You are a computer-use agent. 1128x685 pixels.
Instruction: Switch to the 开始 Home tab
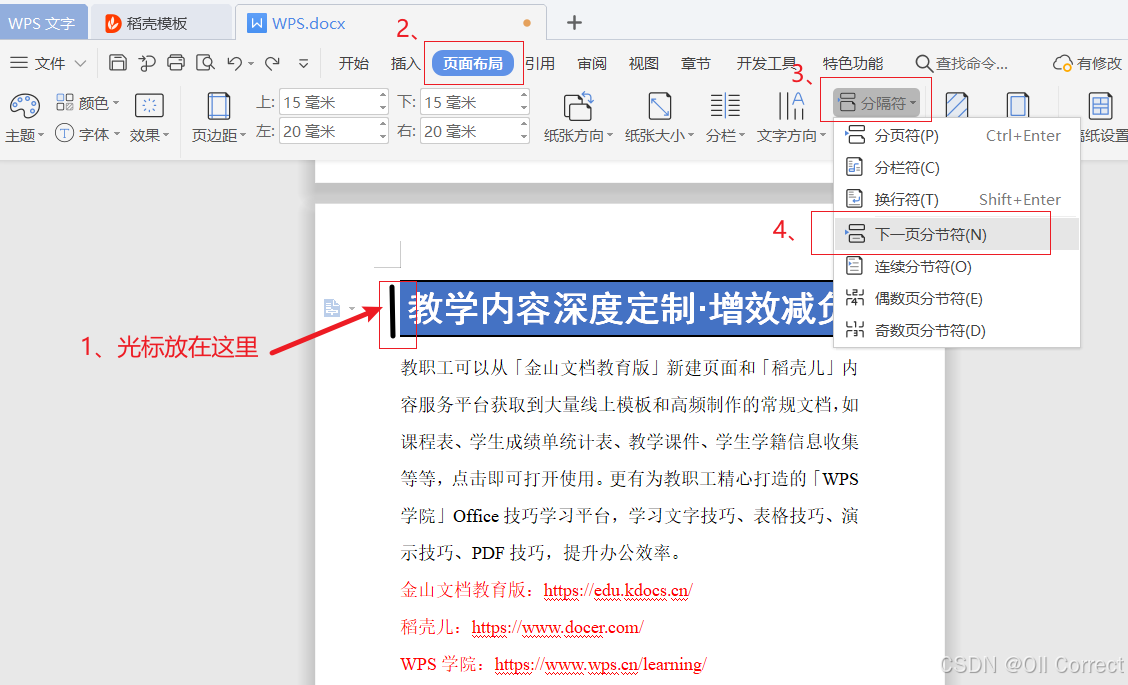pos(354,63)
